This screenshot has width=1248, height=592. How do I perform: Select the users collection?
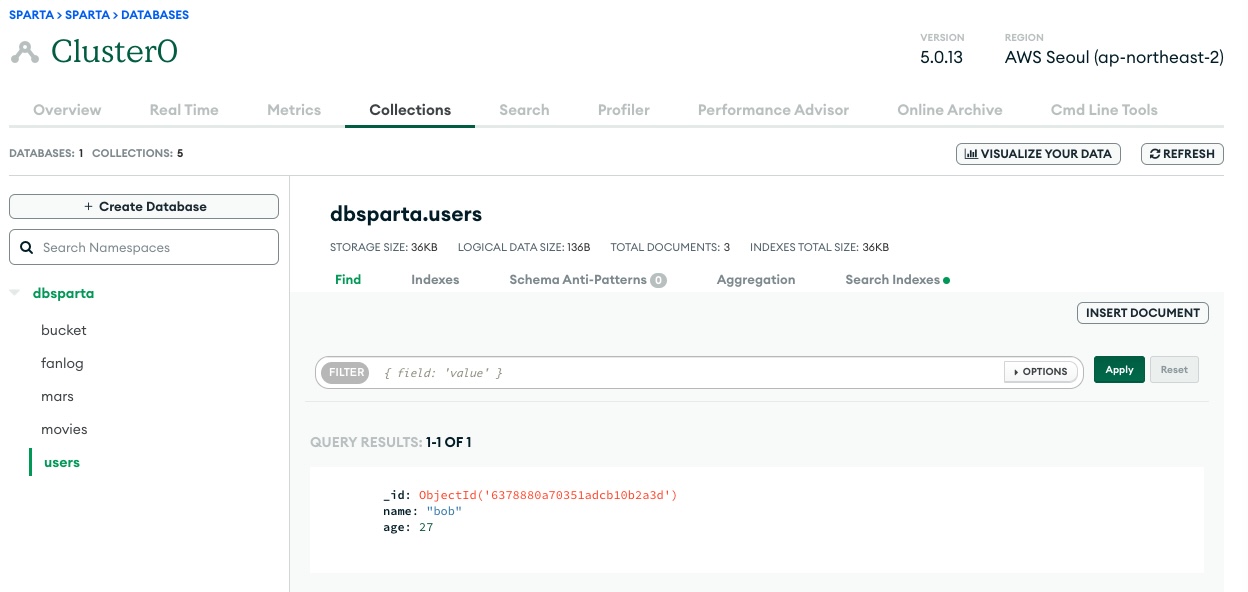pyautogui.click(x=62, y=463)
